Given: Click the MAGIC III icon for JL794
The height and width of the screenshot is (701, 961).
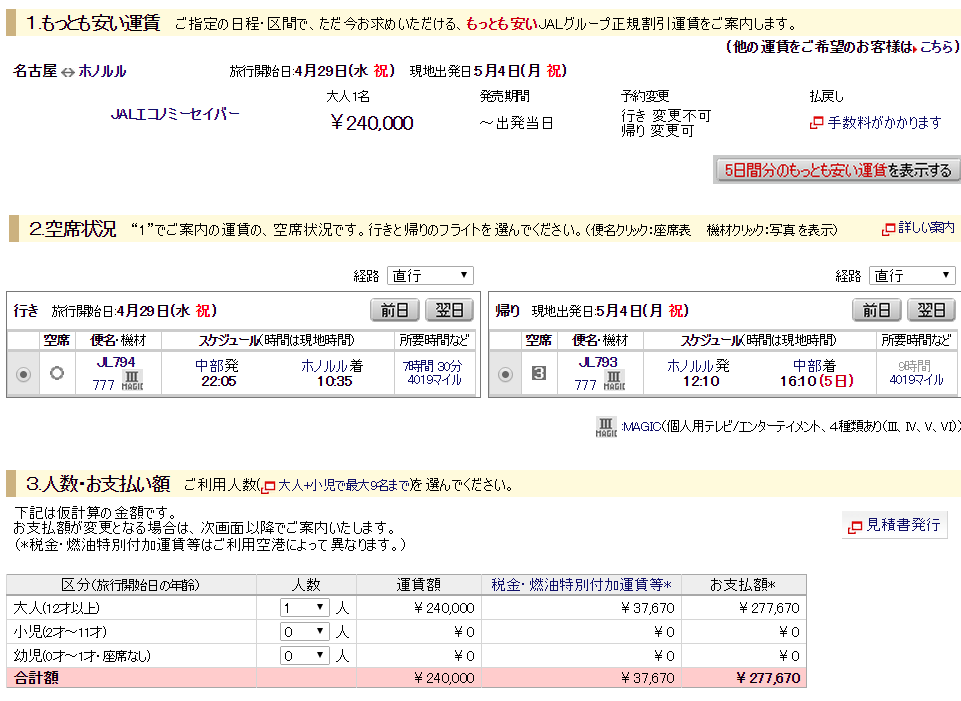Looking at the screenshot, I should coord(132,381).
